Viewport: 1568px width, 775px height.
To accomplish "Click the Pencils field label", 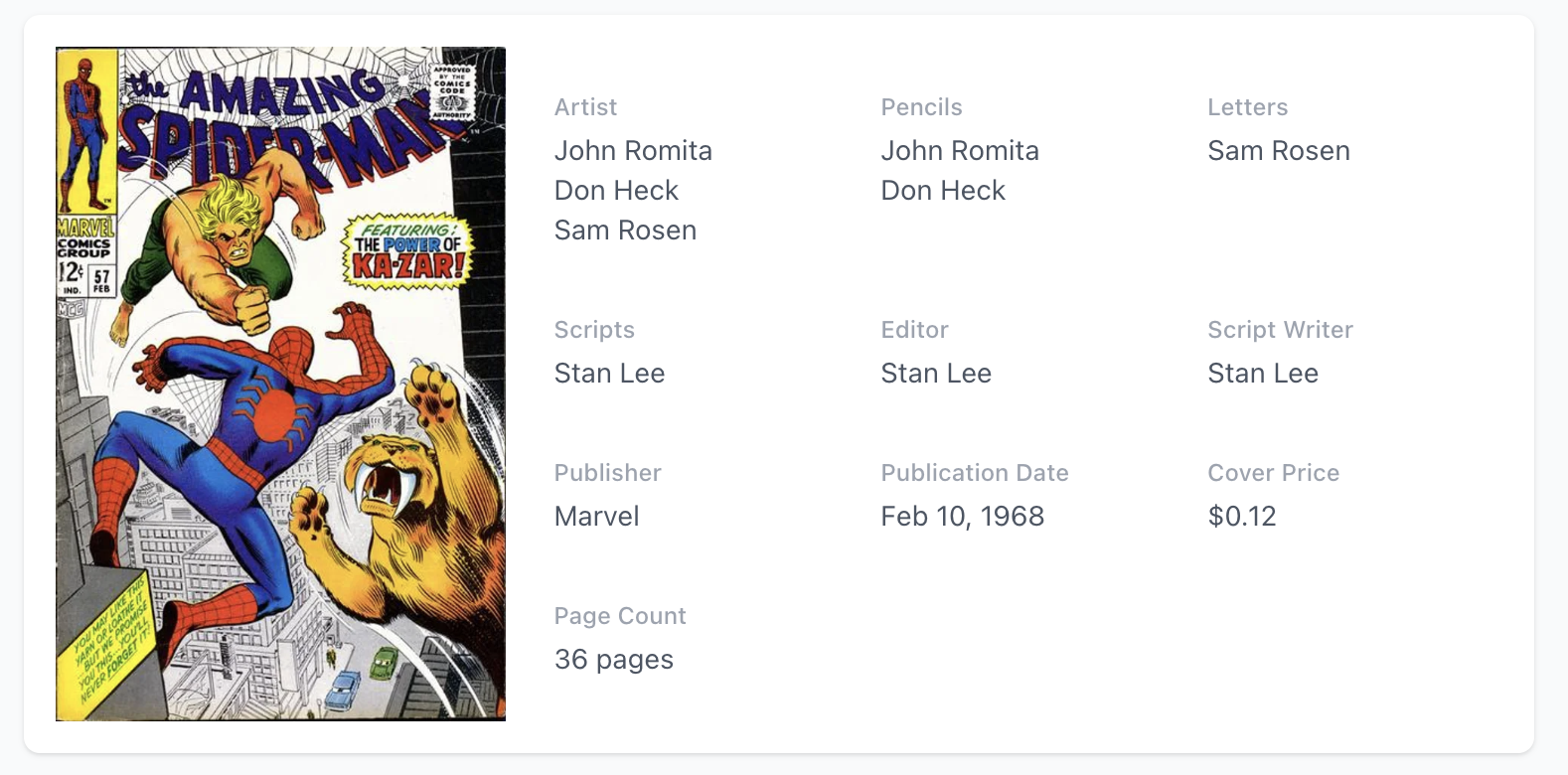I will coord(921,107).
